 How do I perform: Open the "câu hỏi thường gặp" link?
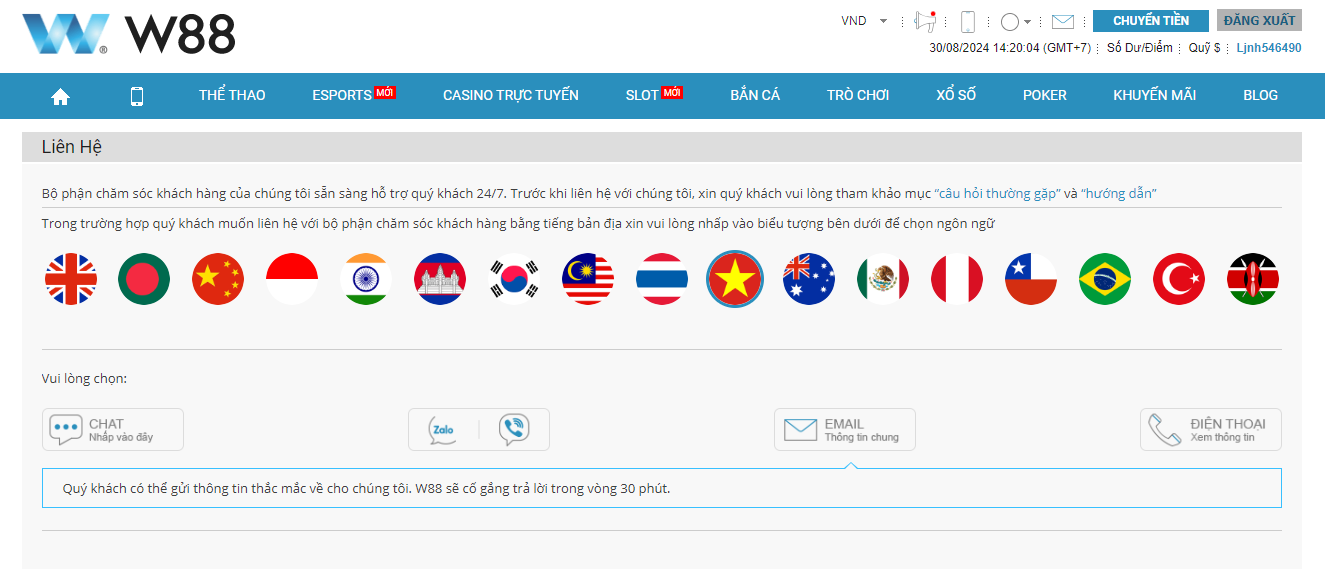coord(997,194)
